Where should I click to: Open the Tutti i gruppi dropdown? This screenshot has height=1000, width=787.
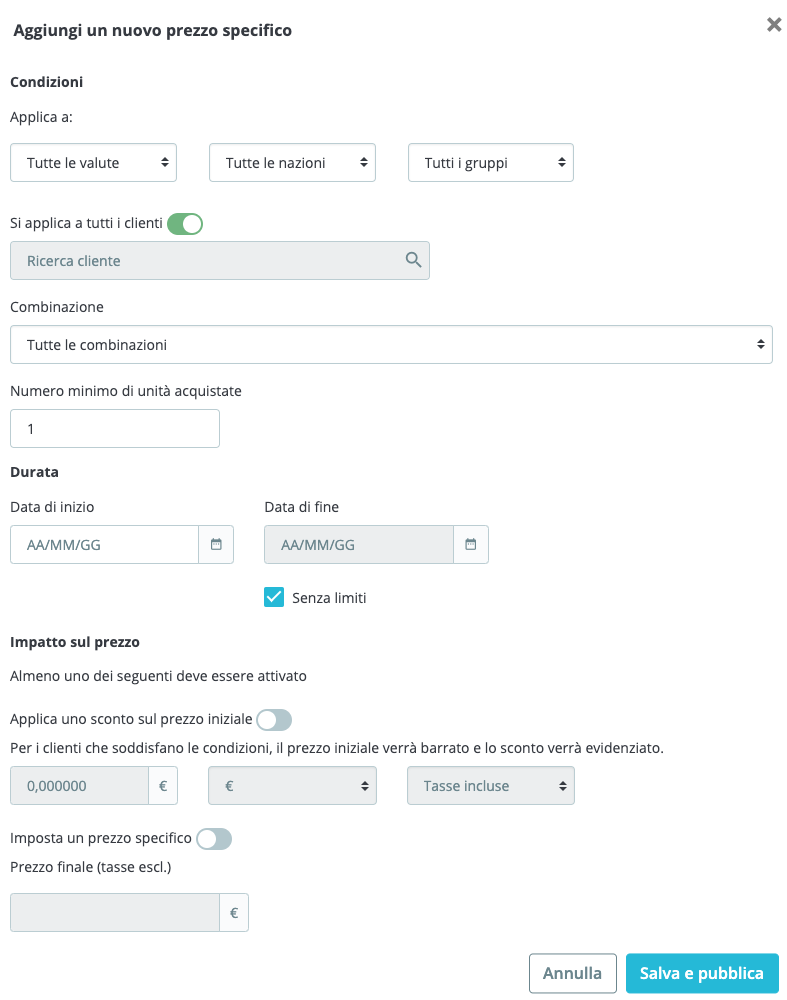point(490,163)
